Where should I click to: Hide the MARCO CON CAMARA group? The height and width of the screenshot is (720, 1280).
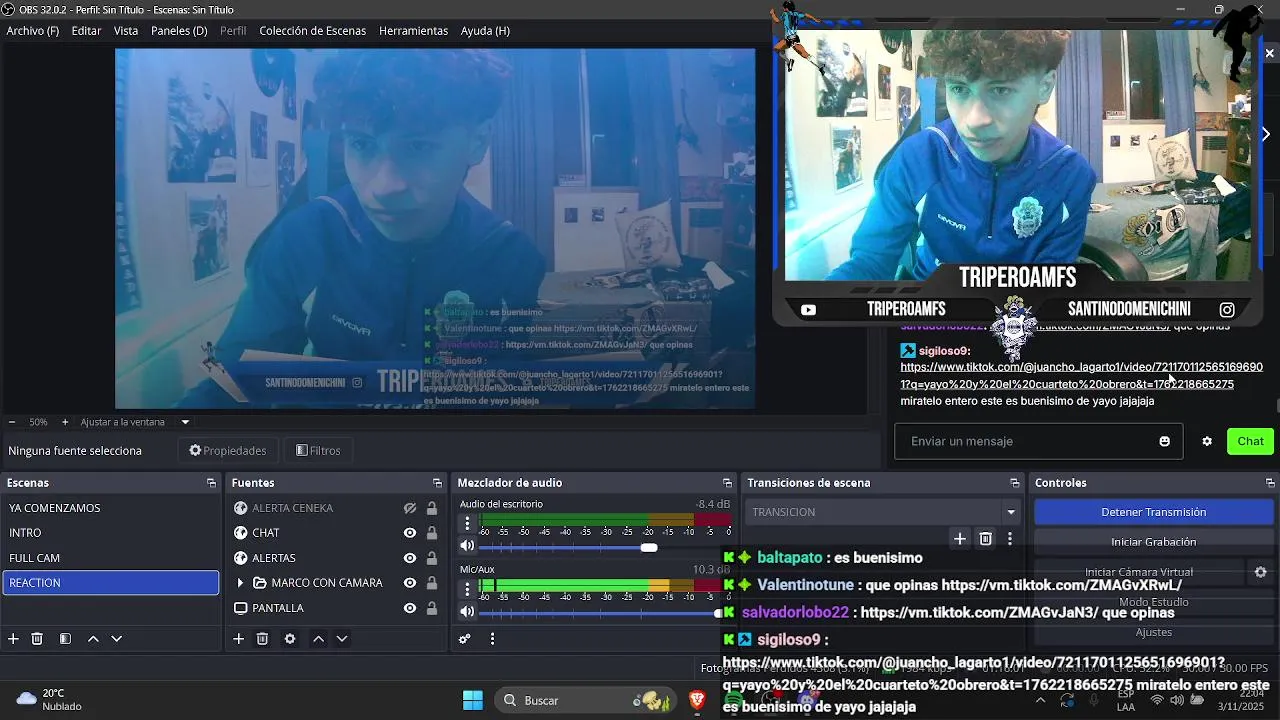[x=410, y=583]
